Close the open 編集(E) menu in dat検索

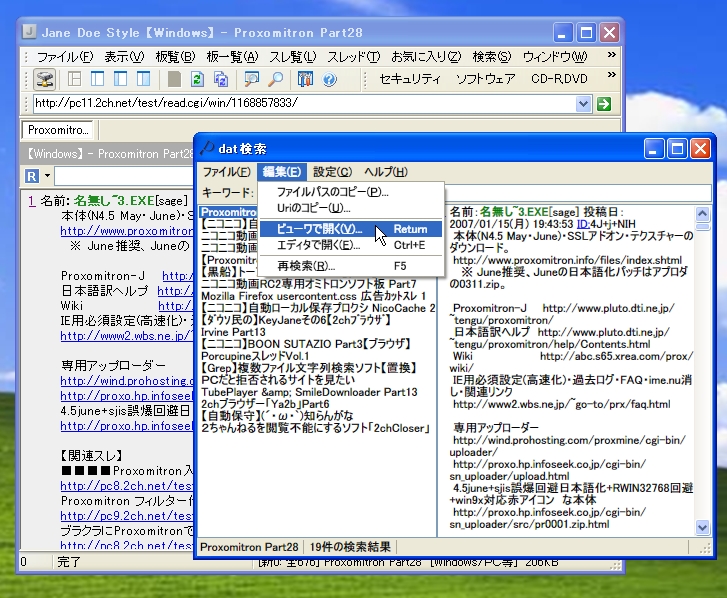(x=281, y=172)
